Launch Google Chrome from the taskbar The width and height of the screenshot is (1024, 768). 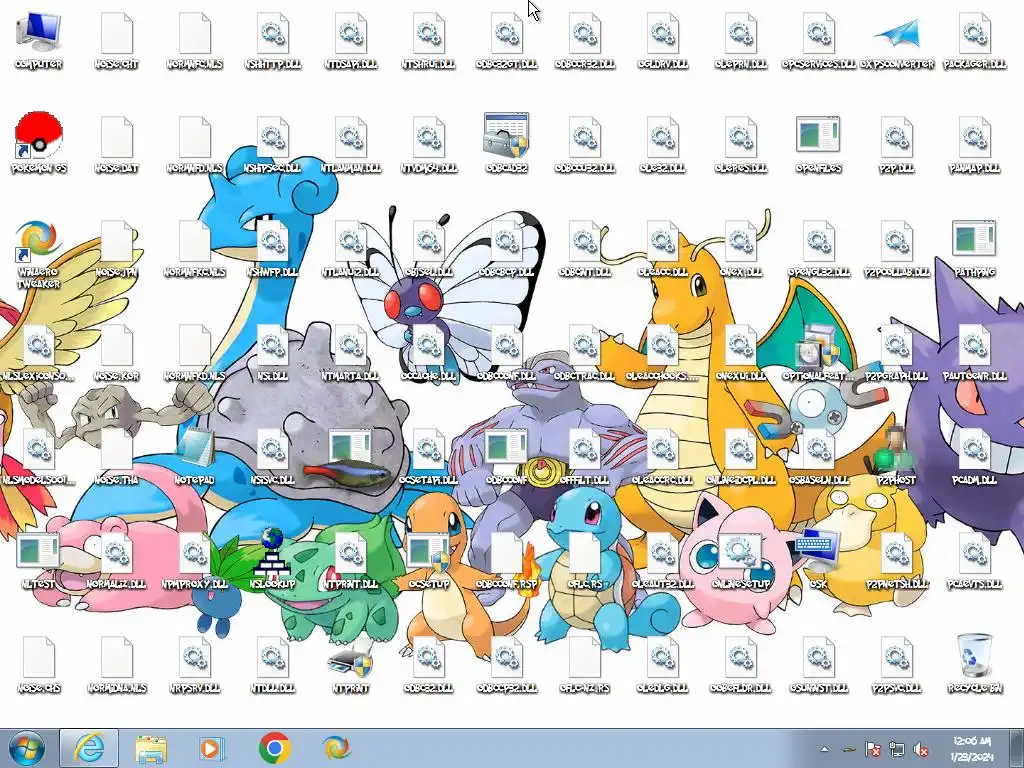click(x=275, y=748)
